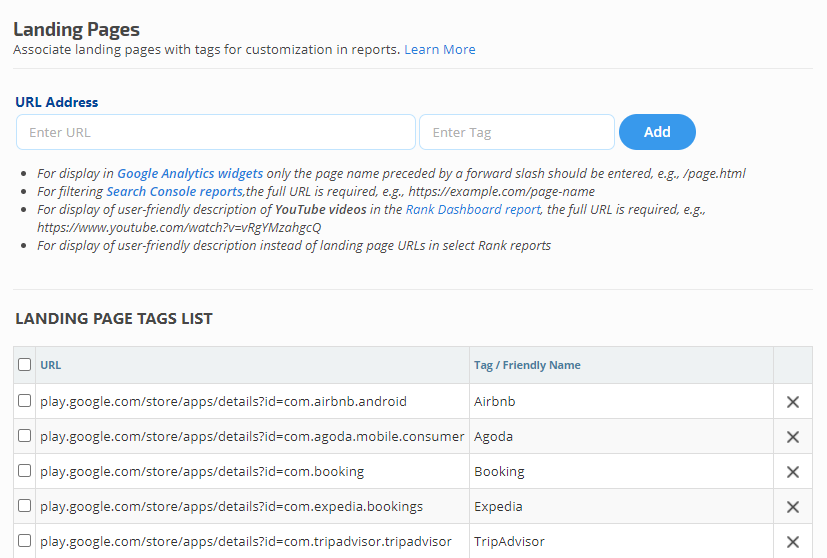Sort by the URL column header
This screenshot has width=827, height=558.
pos(50,365)
